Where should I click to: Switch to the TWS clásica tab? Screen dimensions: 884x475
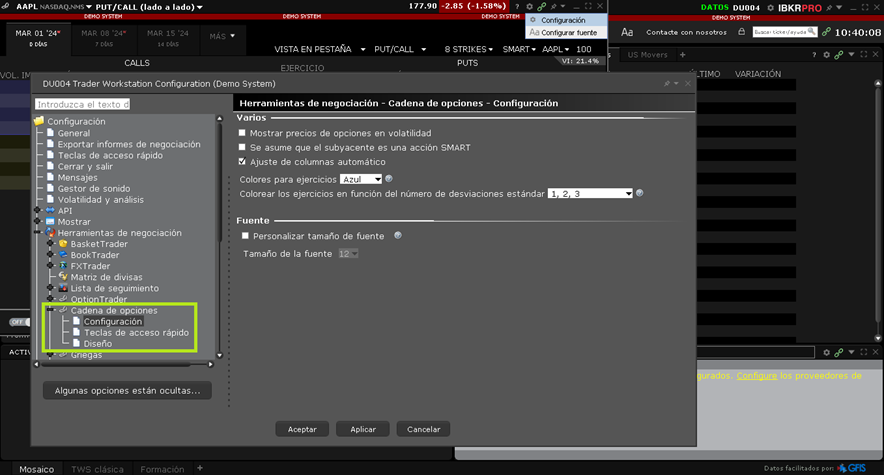click(x=99, y=468)
